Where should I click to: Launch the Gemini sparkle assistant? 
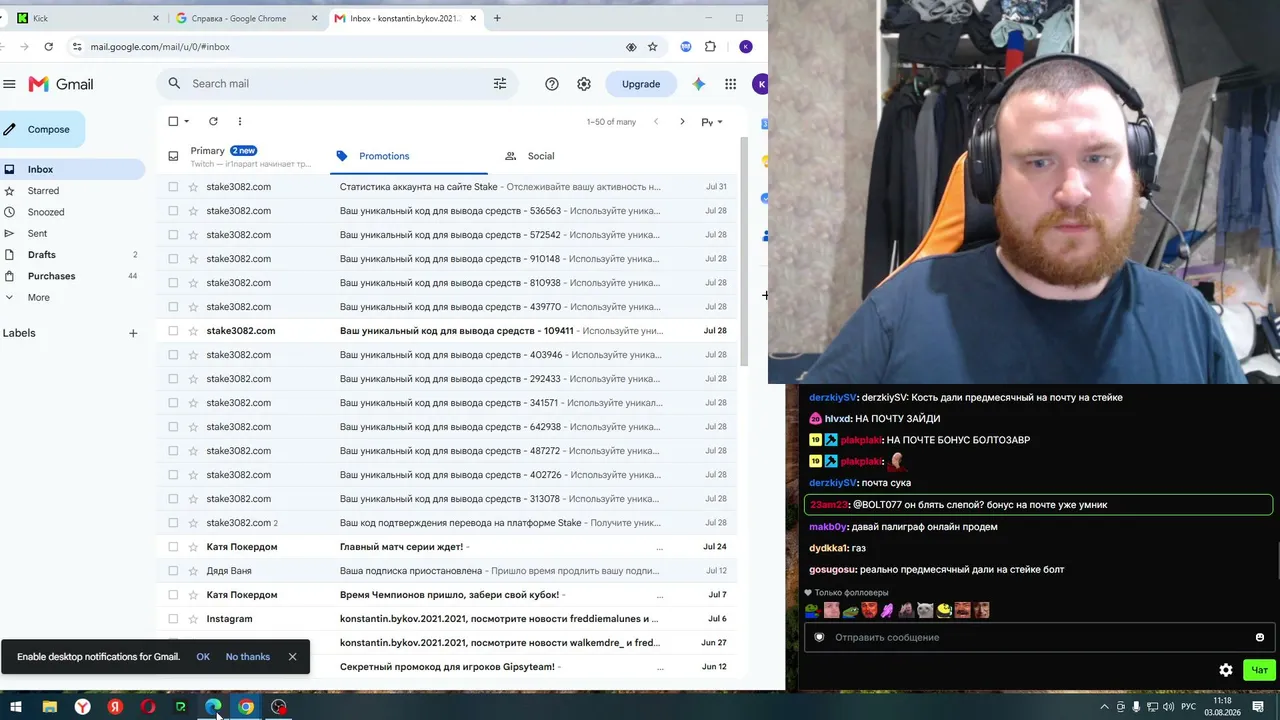point(698,84)
